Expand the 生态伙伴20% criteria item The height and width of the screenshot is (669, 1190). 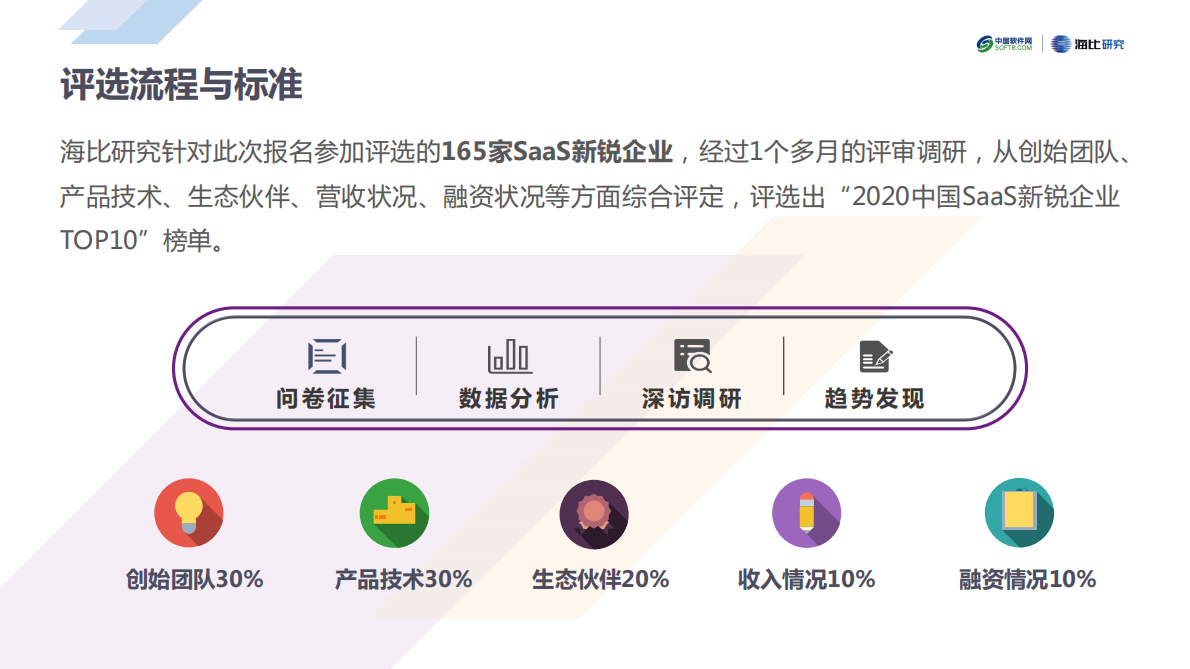click(x=600, y=578)
